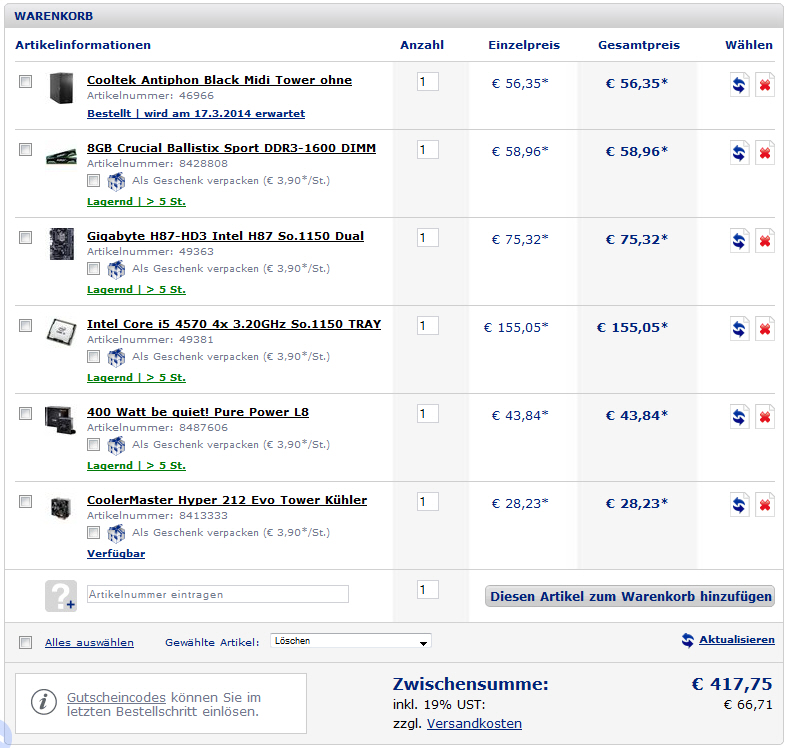Click gift box icon under CoolerMaster Hyper 212
Image resolution: width=788 pixels, height=748 pixels.
[x=116, y=533]
